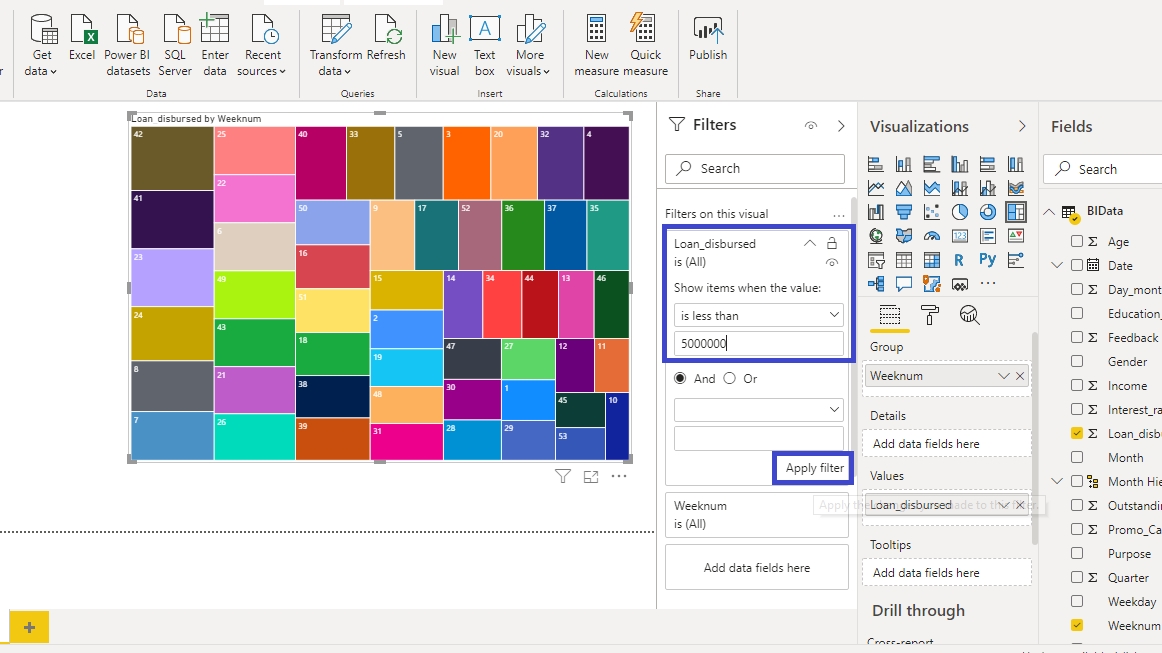Select the Or radio button
This screenshot has width=1162, height=653.
(x=729, y=379)
